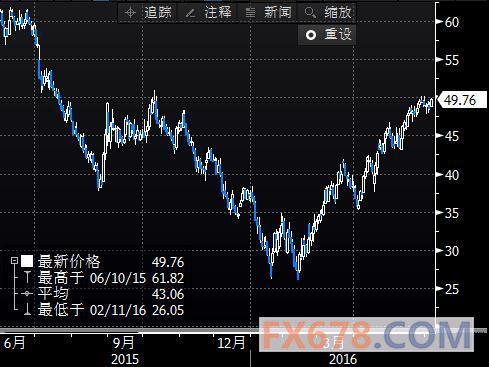The height and width of the screenshot is (367, 489).
Task: Click the pencil Annotate (注释) icon
Action: click(190, 13)
